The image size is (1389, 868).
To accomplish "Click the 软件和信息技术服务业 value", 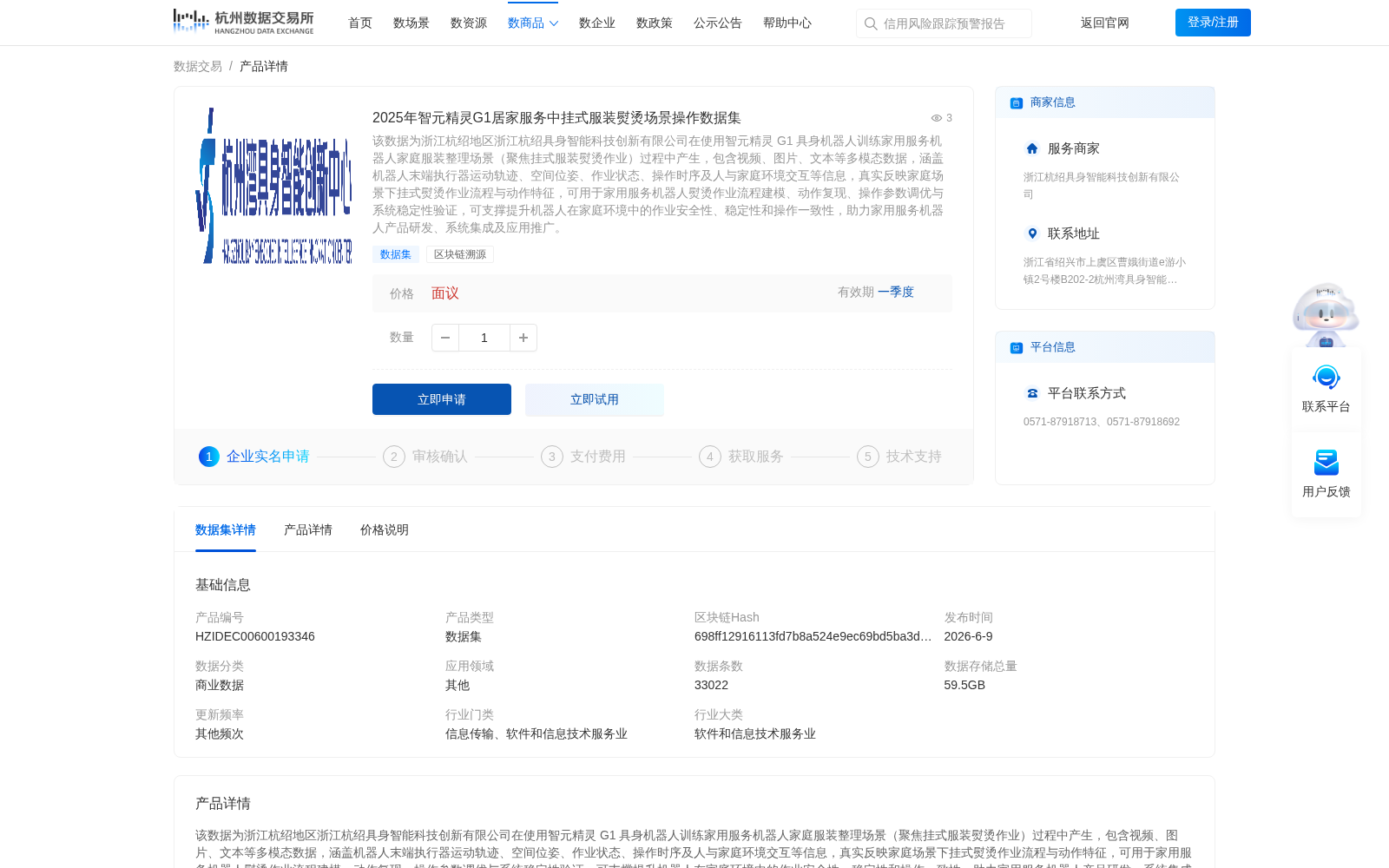I will (x=755, y=733).
